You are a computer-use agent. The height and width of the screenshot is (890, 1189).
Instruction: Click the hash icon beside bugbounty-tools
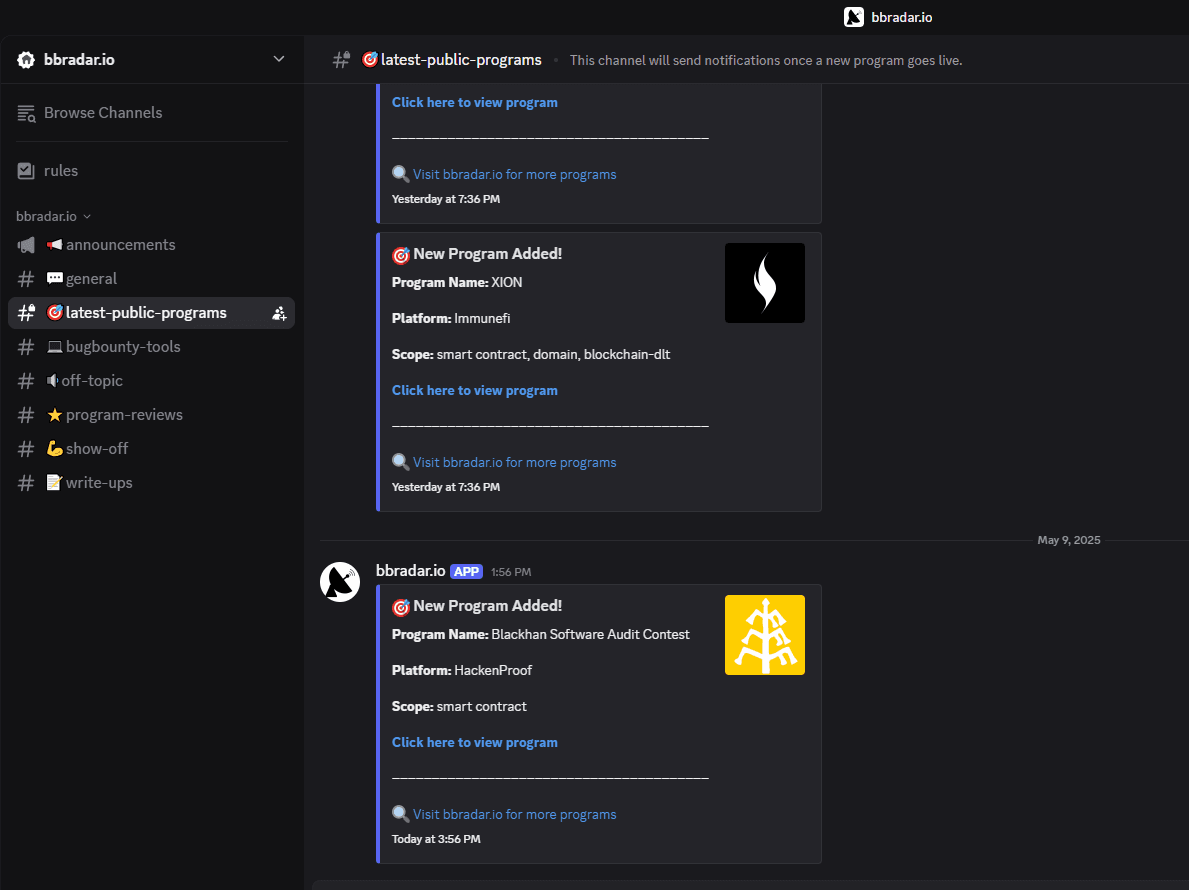[x=26, y=347]
